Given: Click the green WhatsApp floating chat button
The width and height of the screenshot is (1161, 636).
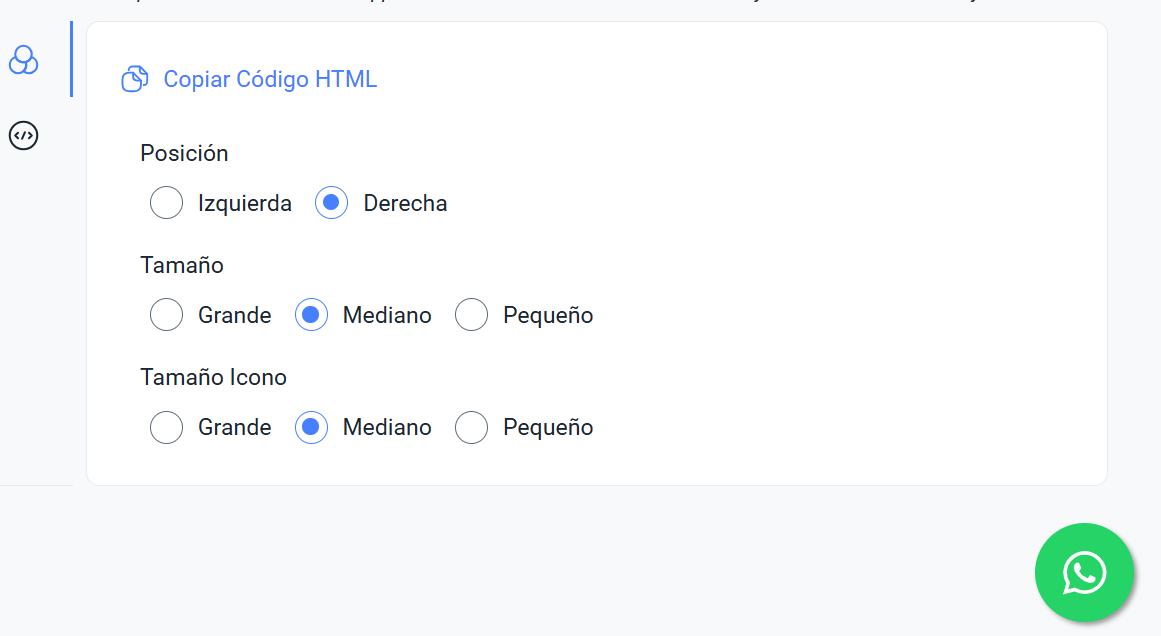Looking at the screenshot, I should pos(1084,573).
